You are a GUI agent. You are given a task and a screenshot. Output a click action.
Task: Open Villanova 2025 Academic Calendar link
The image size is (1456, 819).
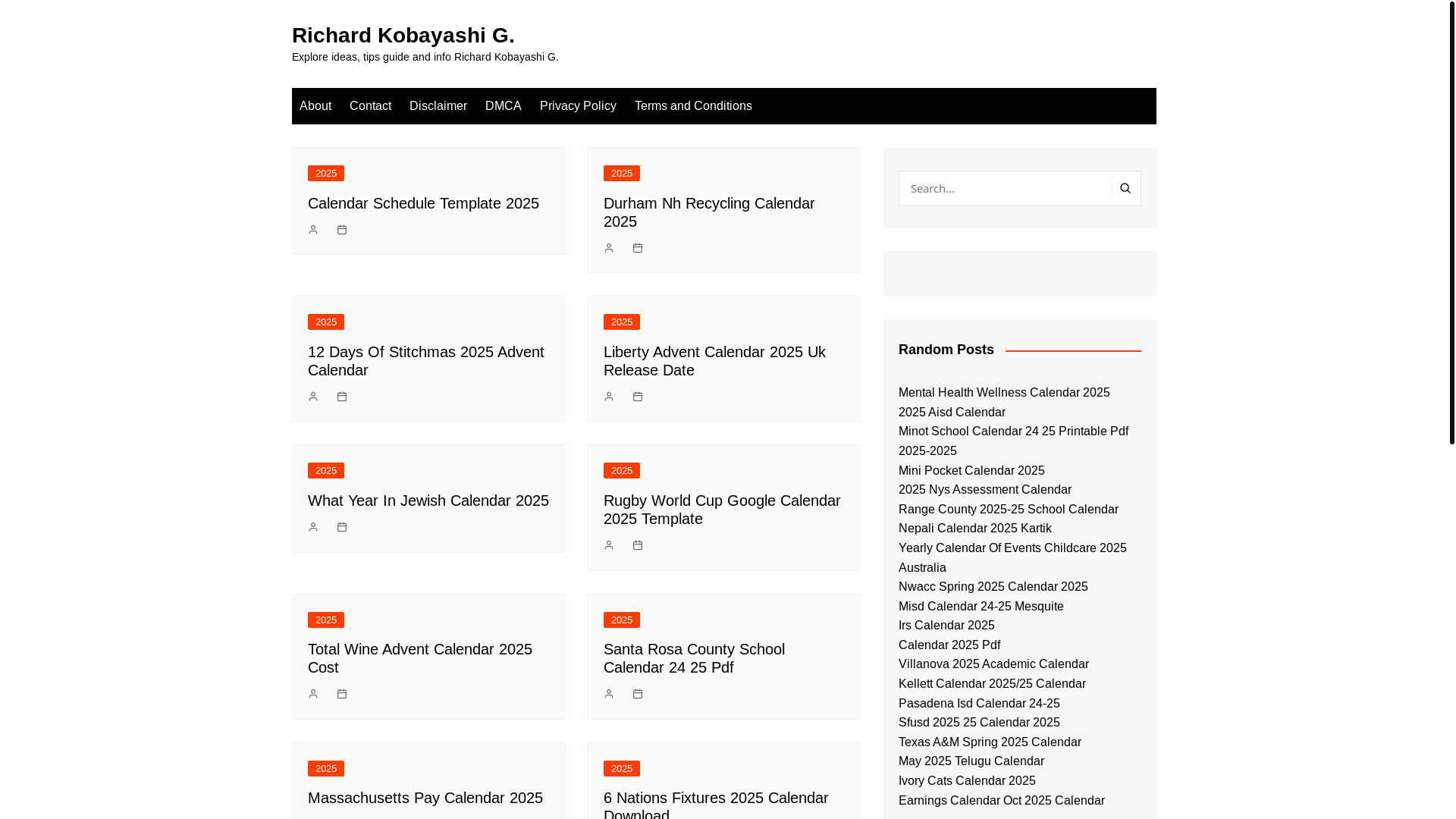coord(993,664)
